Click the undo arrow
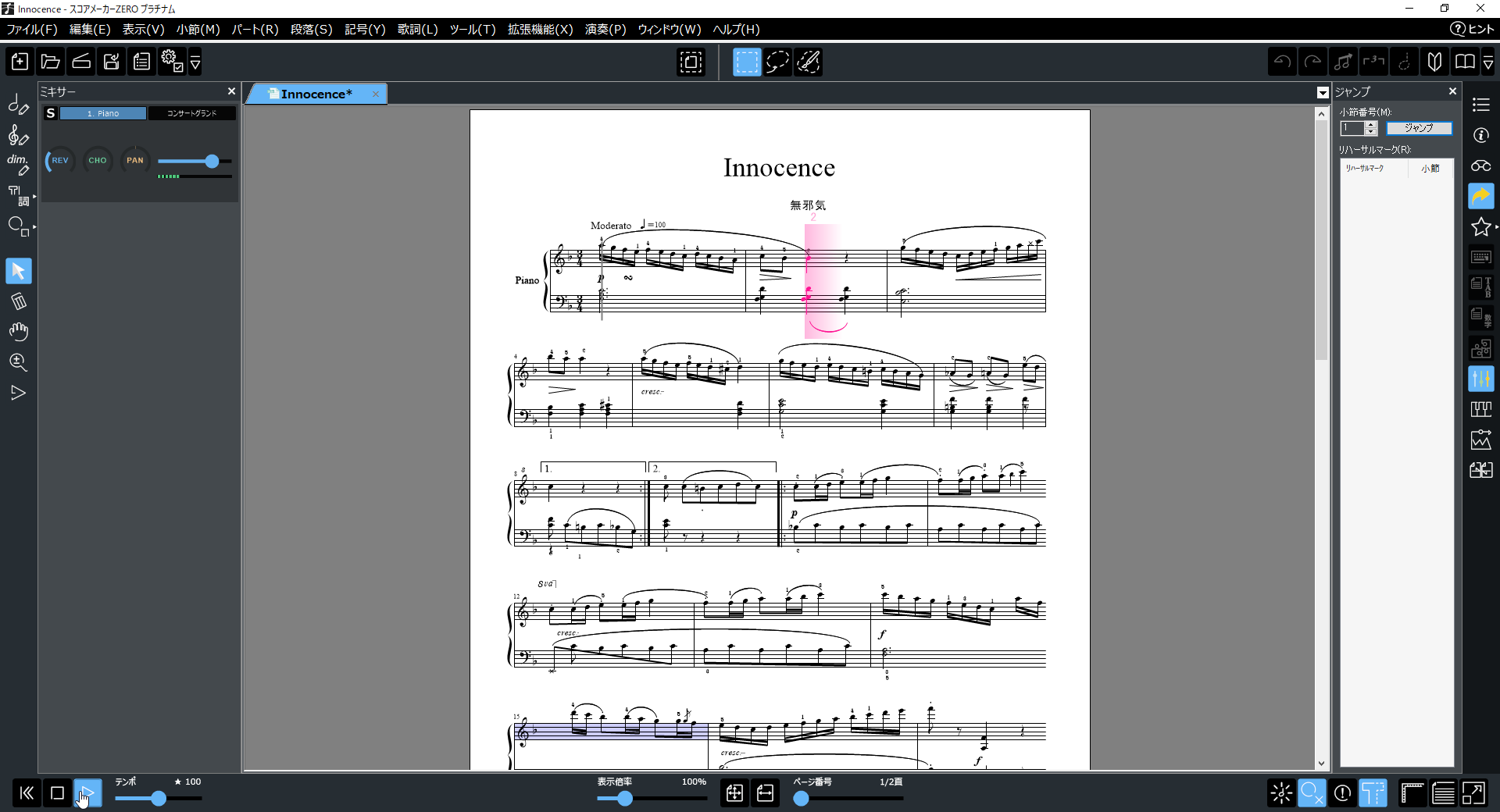The image size is (1500, 812). coord(1282,62)
